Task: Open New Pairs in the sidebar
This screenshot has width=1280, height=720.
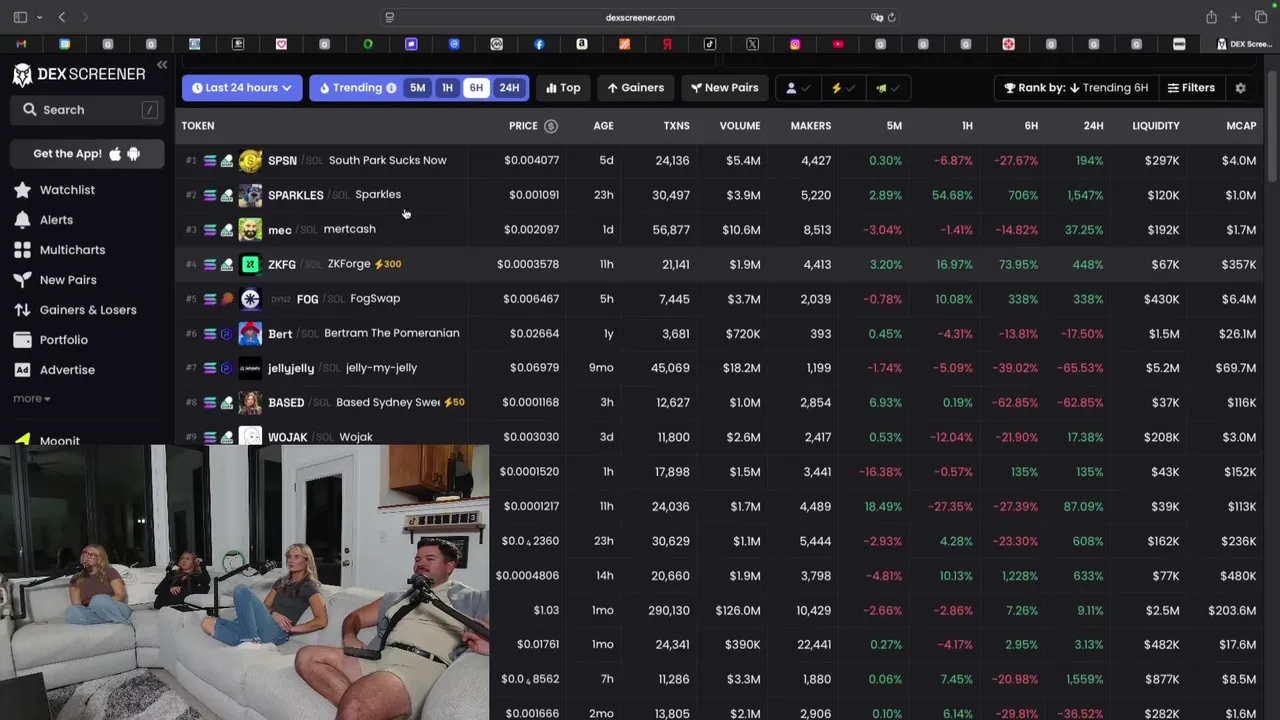Action: pyautogui.click(x=68, y=280)
